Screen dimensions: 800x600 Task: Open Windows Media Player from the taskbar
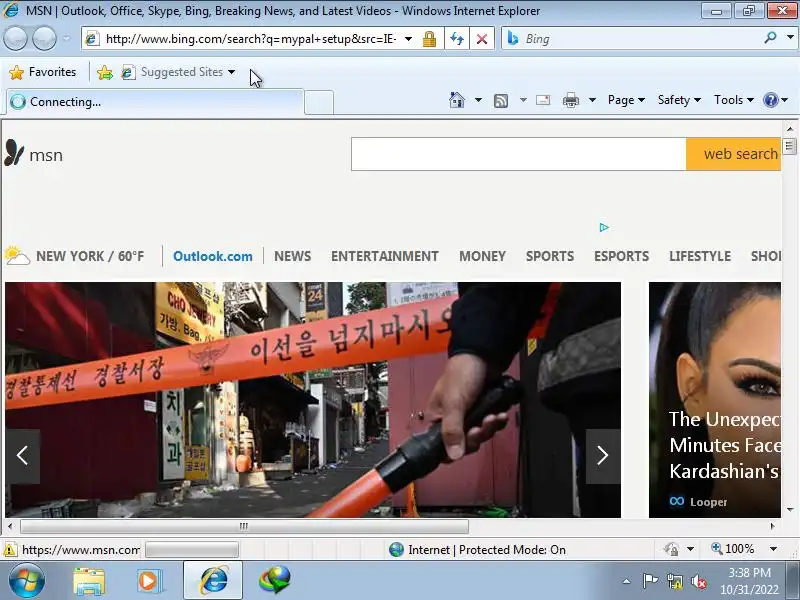coord(148,581)
